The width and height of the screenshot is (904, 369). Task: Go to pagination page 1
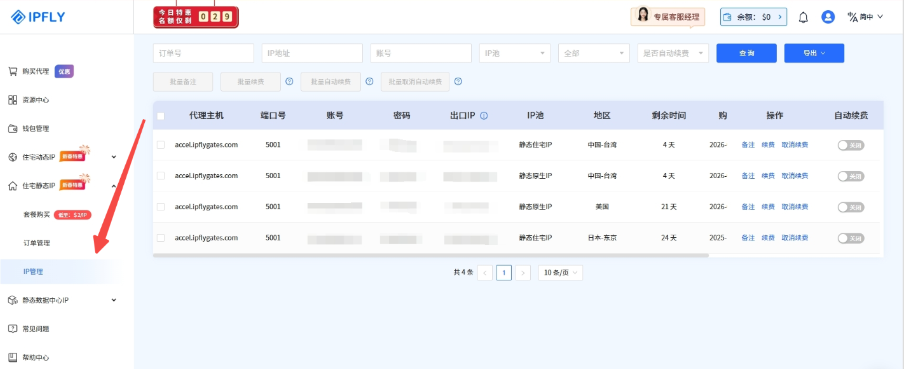pos(504,273)
